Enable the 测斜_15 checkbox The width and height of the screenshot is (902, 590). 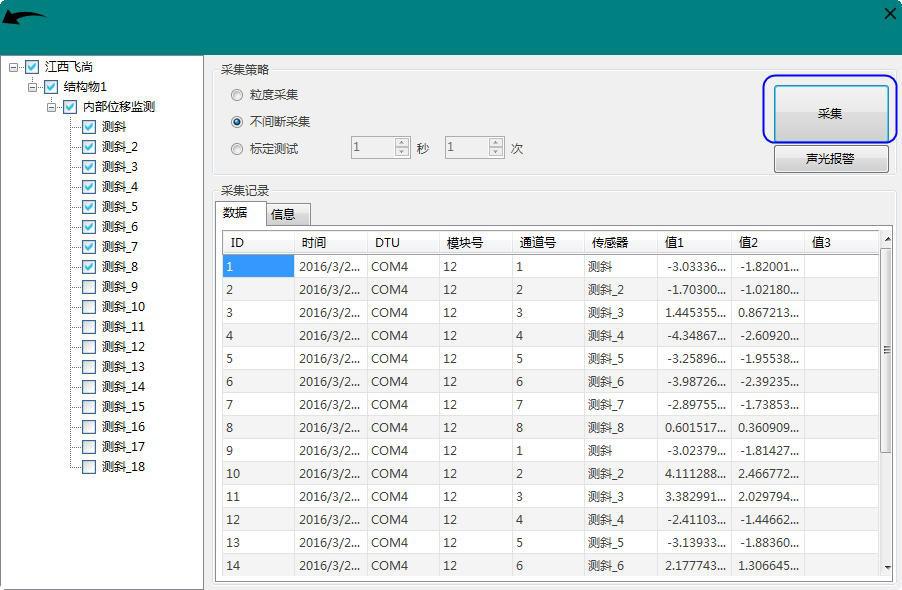89,407
